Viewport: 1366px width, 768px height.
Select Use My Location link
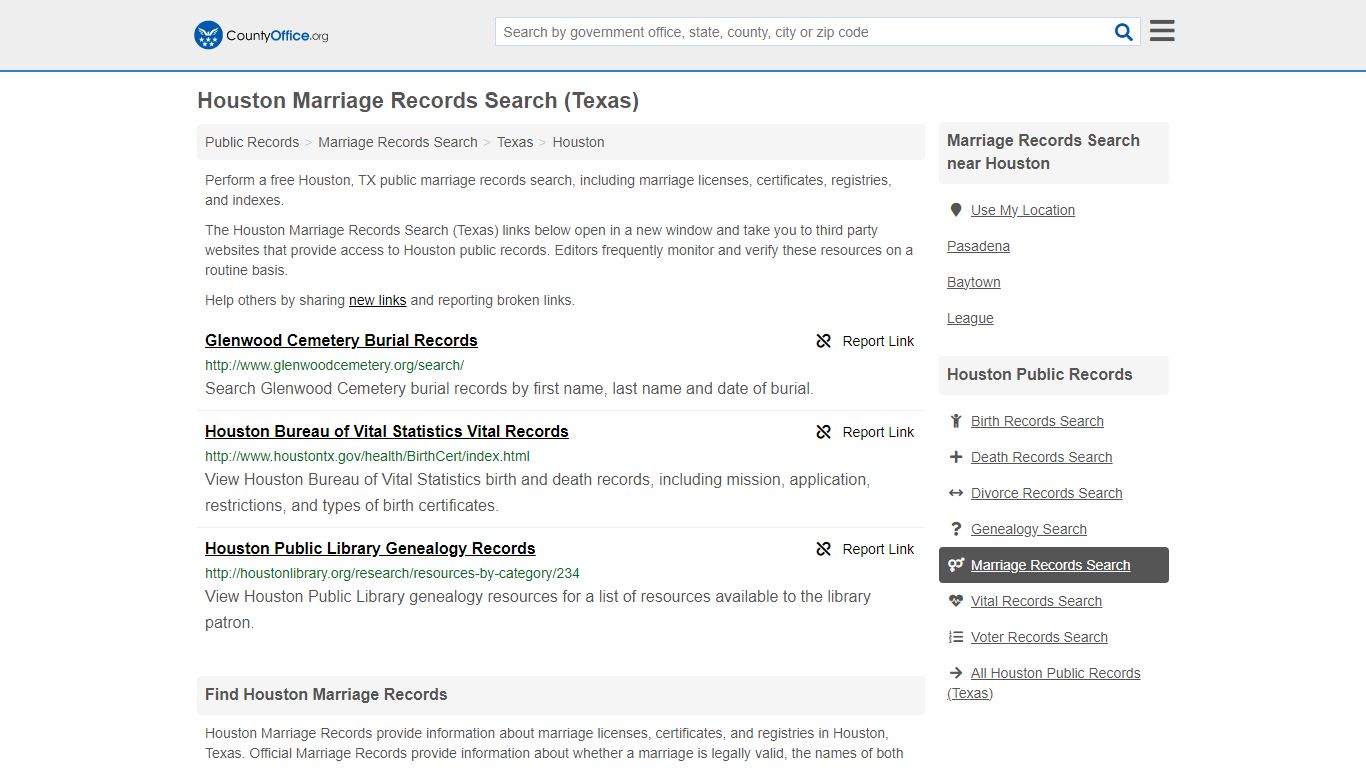coord(1023,210)
